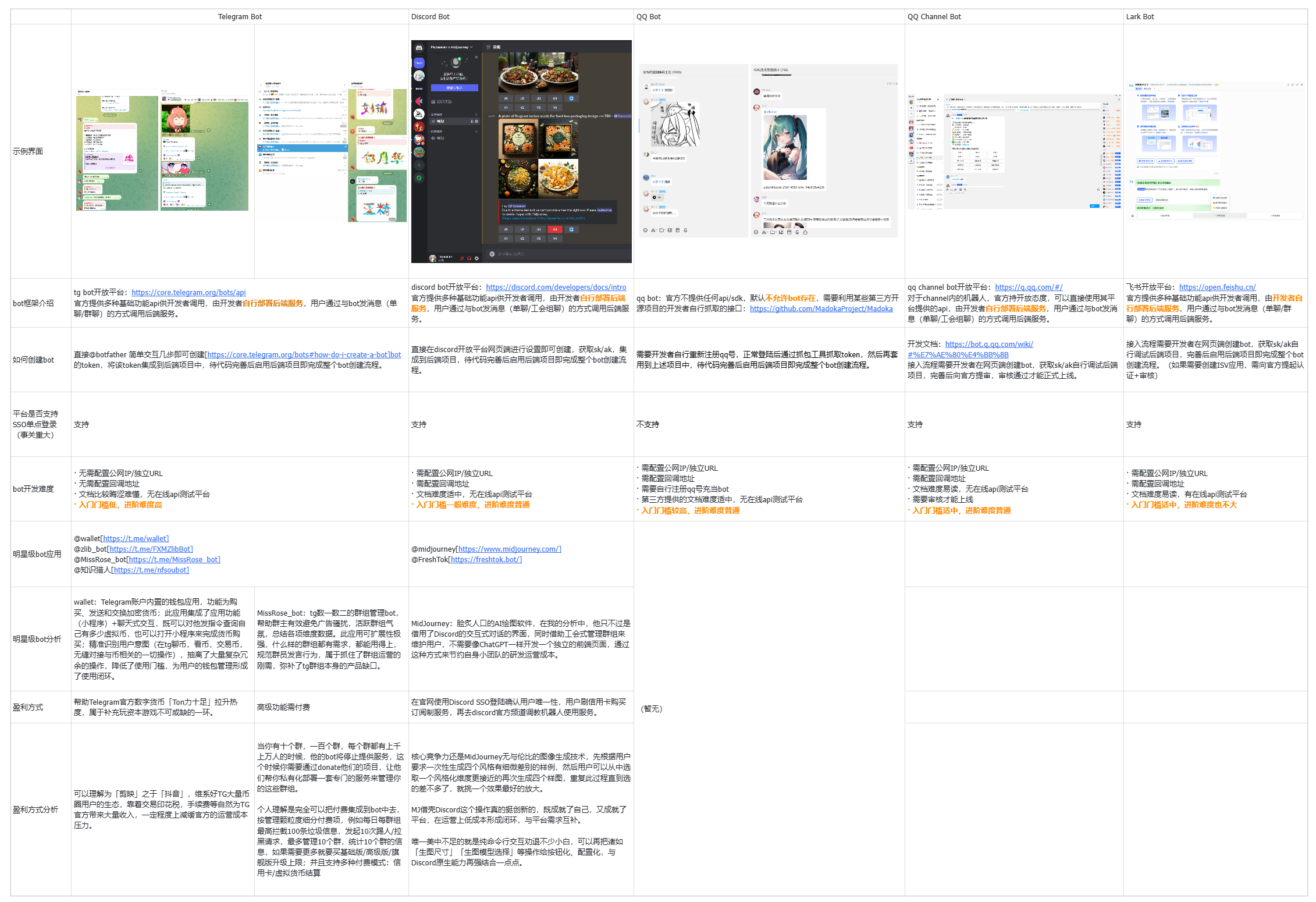
Task: Open Discord user settings gear icon
Action: pyautogui.click(x=476, y=258)
